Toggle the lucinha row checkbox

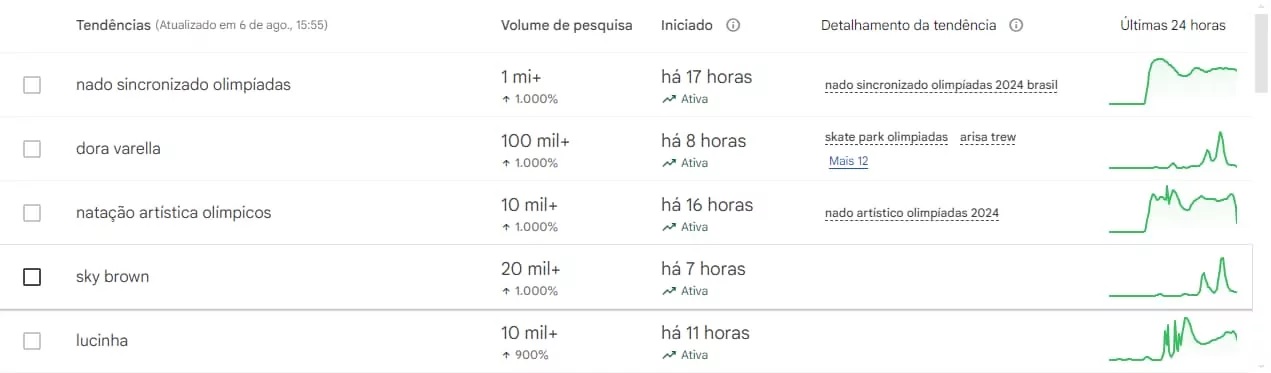pyautogui.click(x=32, y=341)
